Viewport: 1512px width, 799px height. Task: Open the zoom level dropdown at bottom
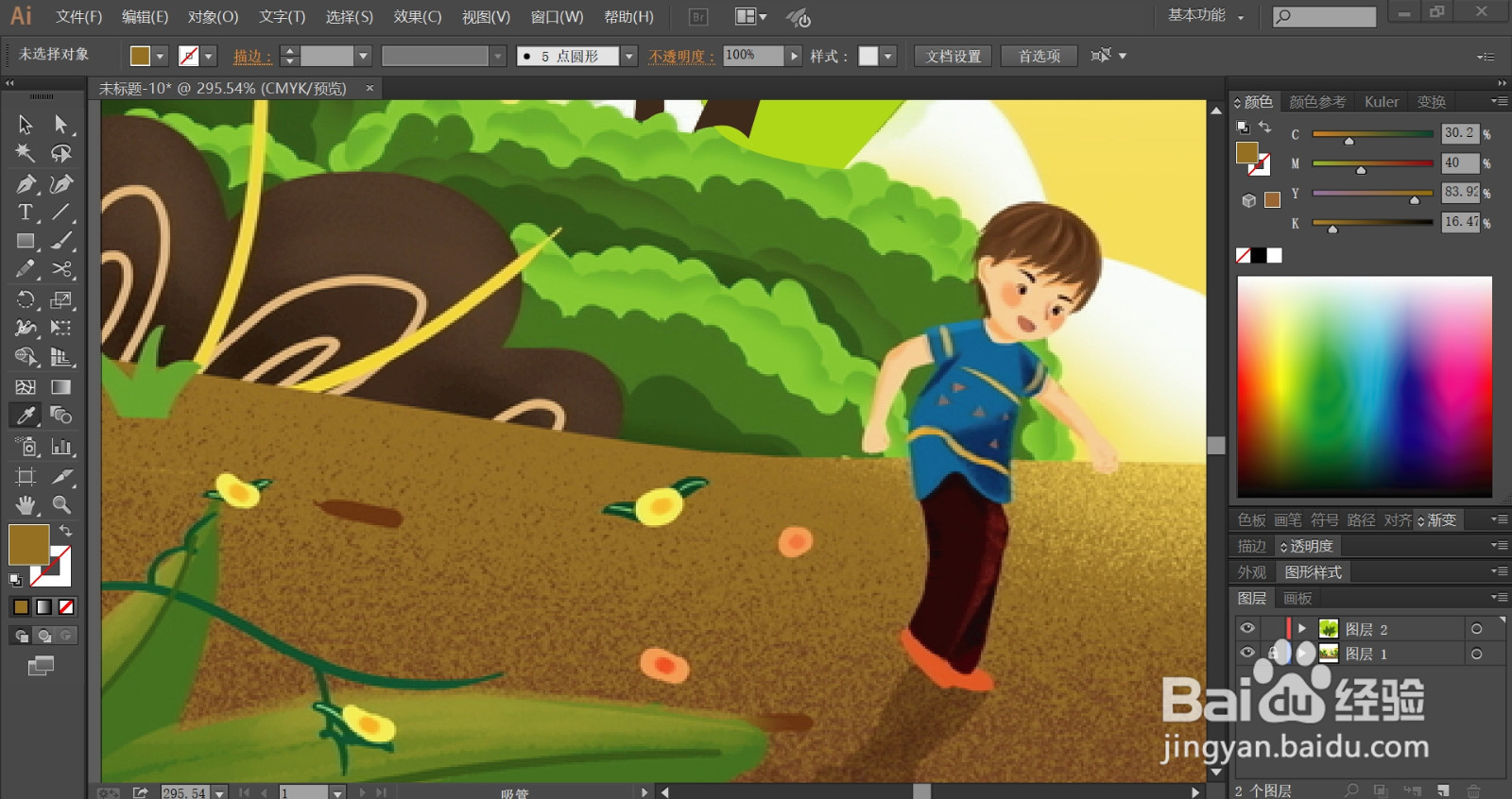coord(219,793)
